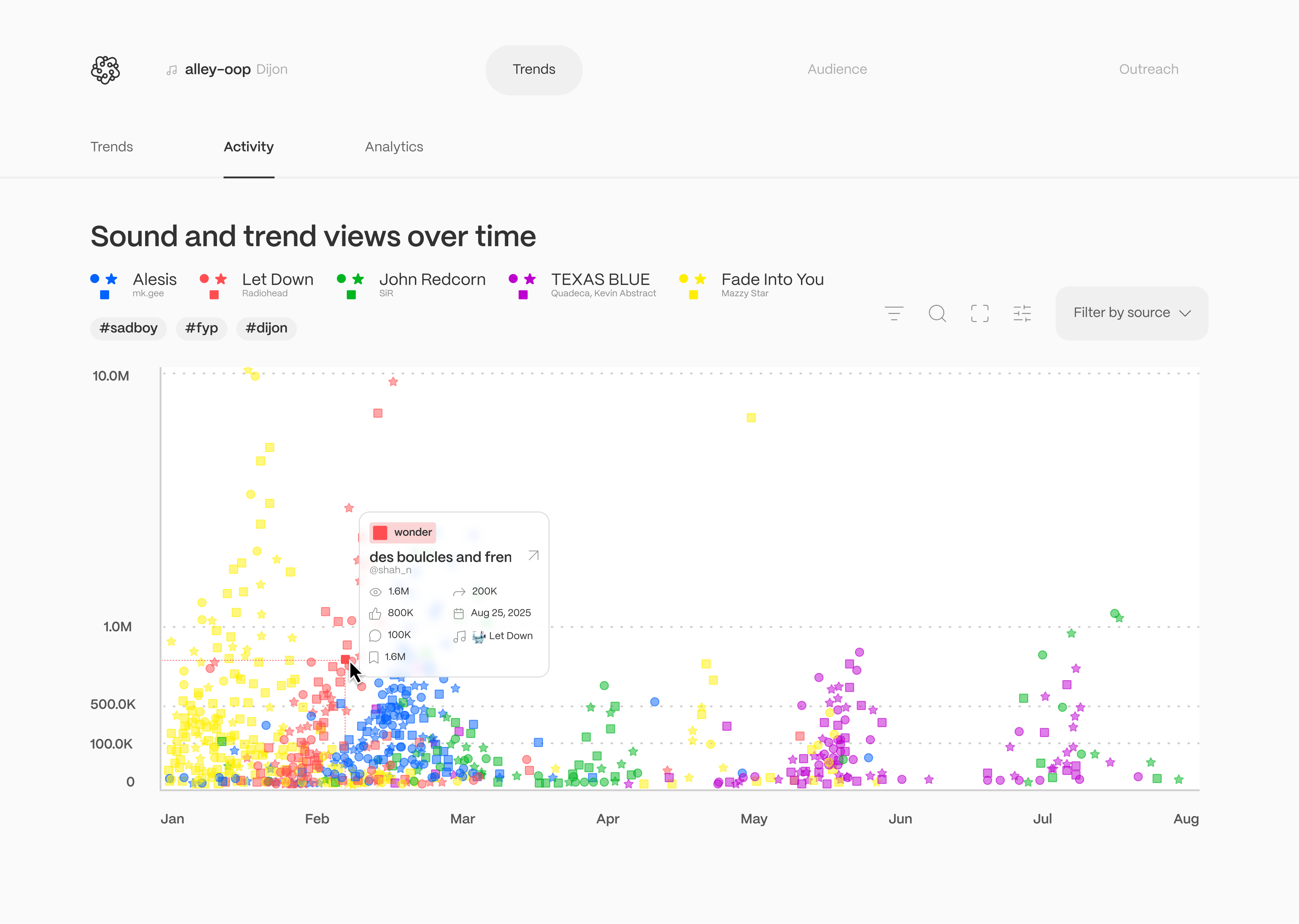Image resolution: width=1299 pixels, height=924 pixels.
Task: Open the Audience top navigation tab
Action: (837, 69)
